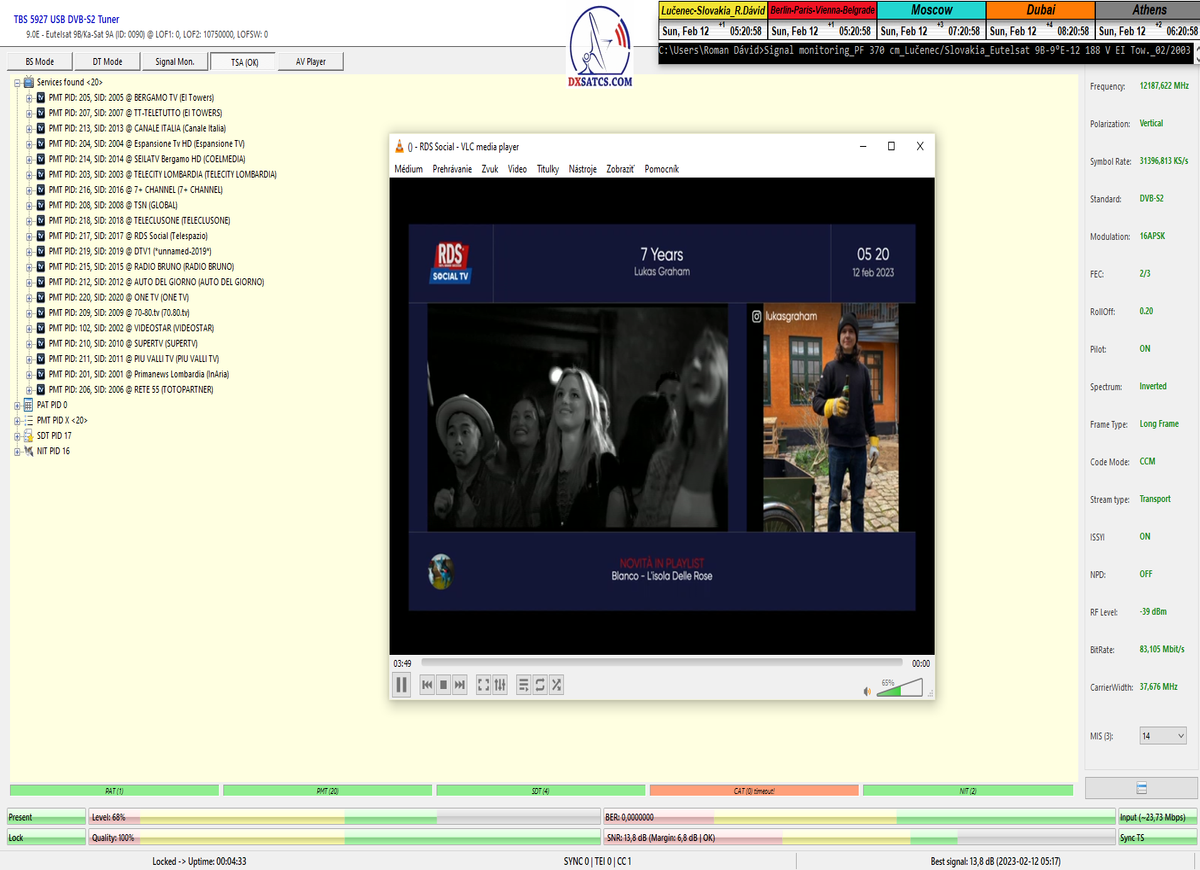Skip to next media in VLC
This screenshot has width=1200, height=870.
point(460,685)
